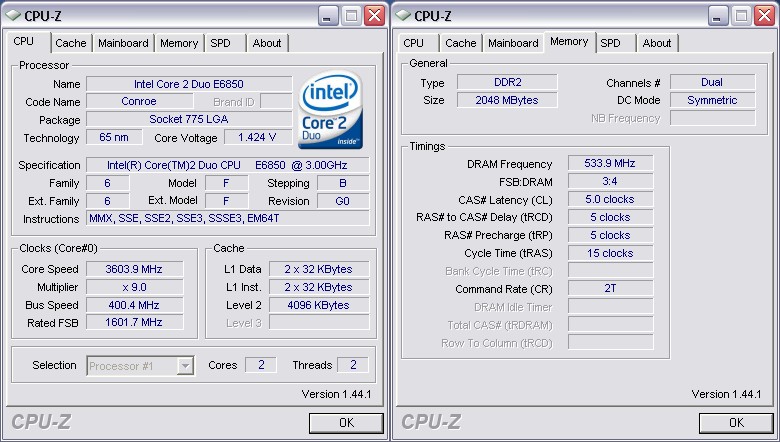
Task: Maximize the left CPU-Z window
Action: (351, 15)
